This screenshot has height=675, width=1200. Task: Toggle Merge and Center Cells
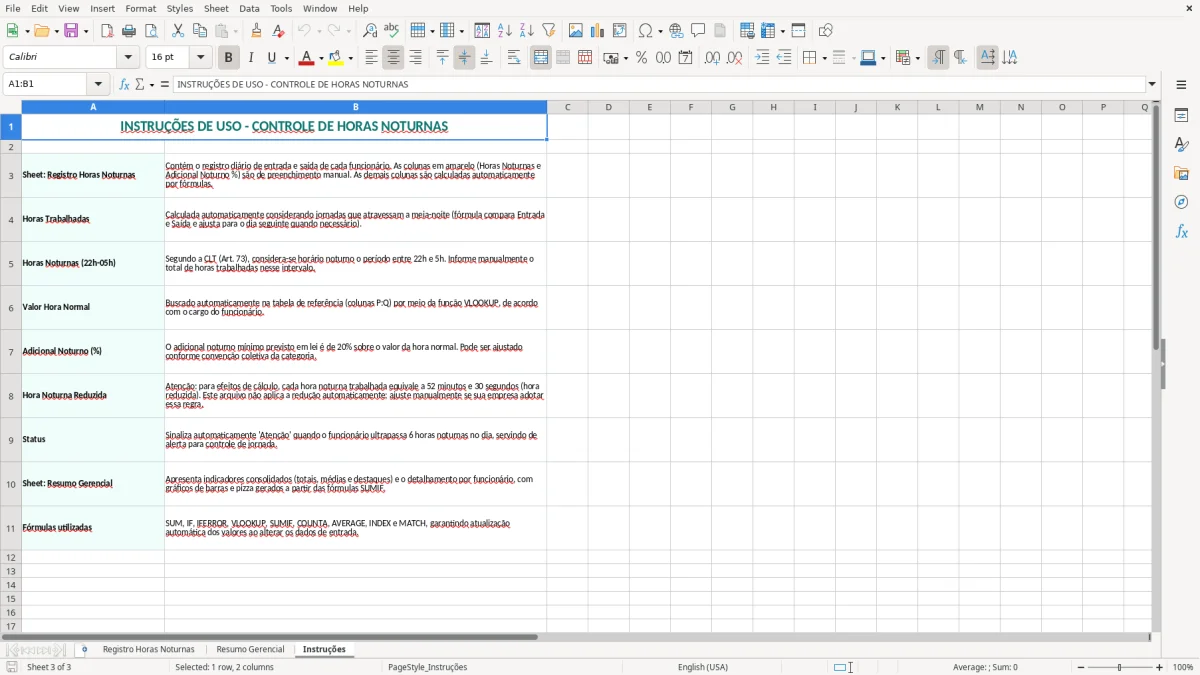tap(541, 58)
